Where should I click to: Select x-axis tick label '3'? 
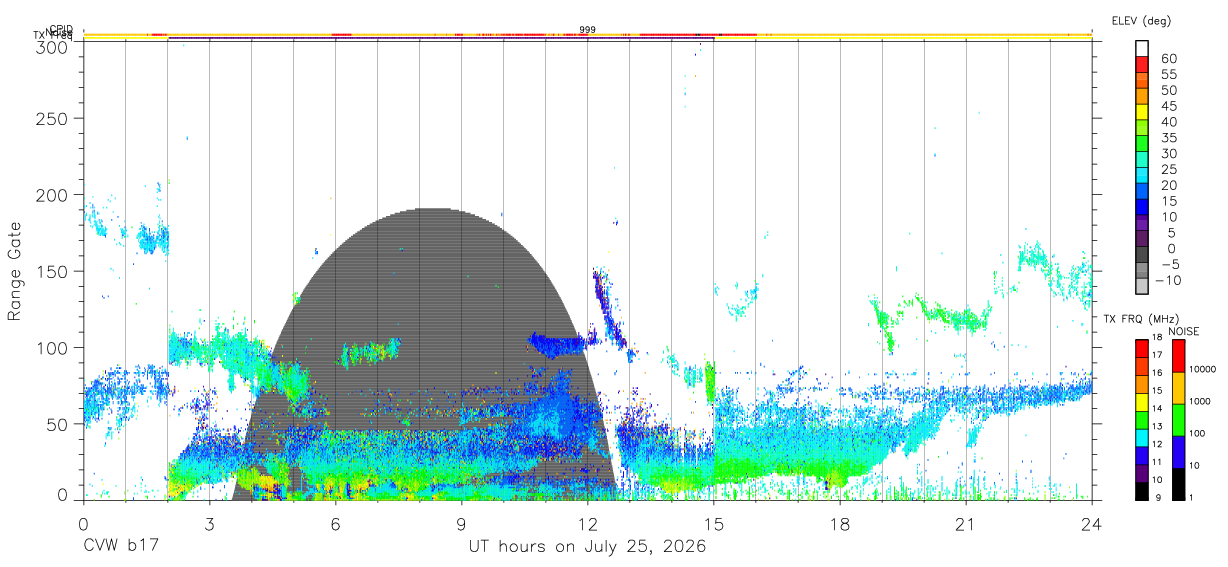pyautogui.click(x=209, y=522)
